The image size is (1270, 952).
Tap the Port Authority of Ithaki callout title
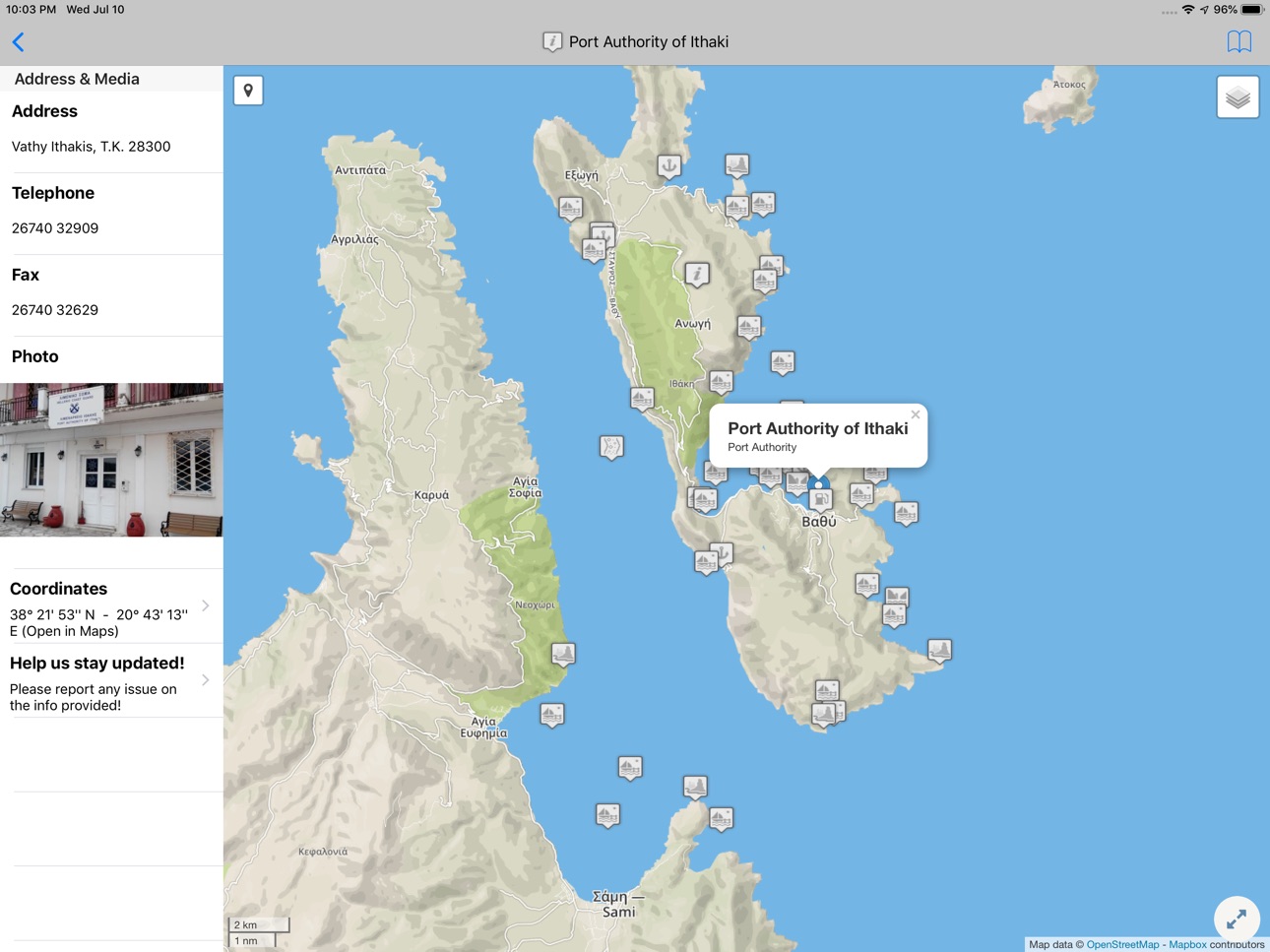(817, 428)
